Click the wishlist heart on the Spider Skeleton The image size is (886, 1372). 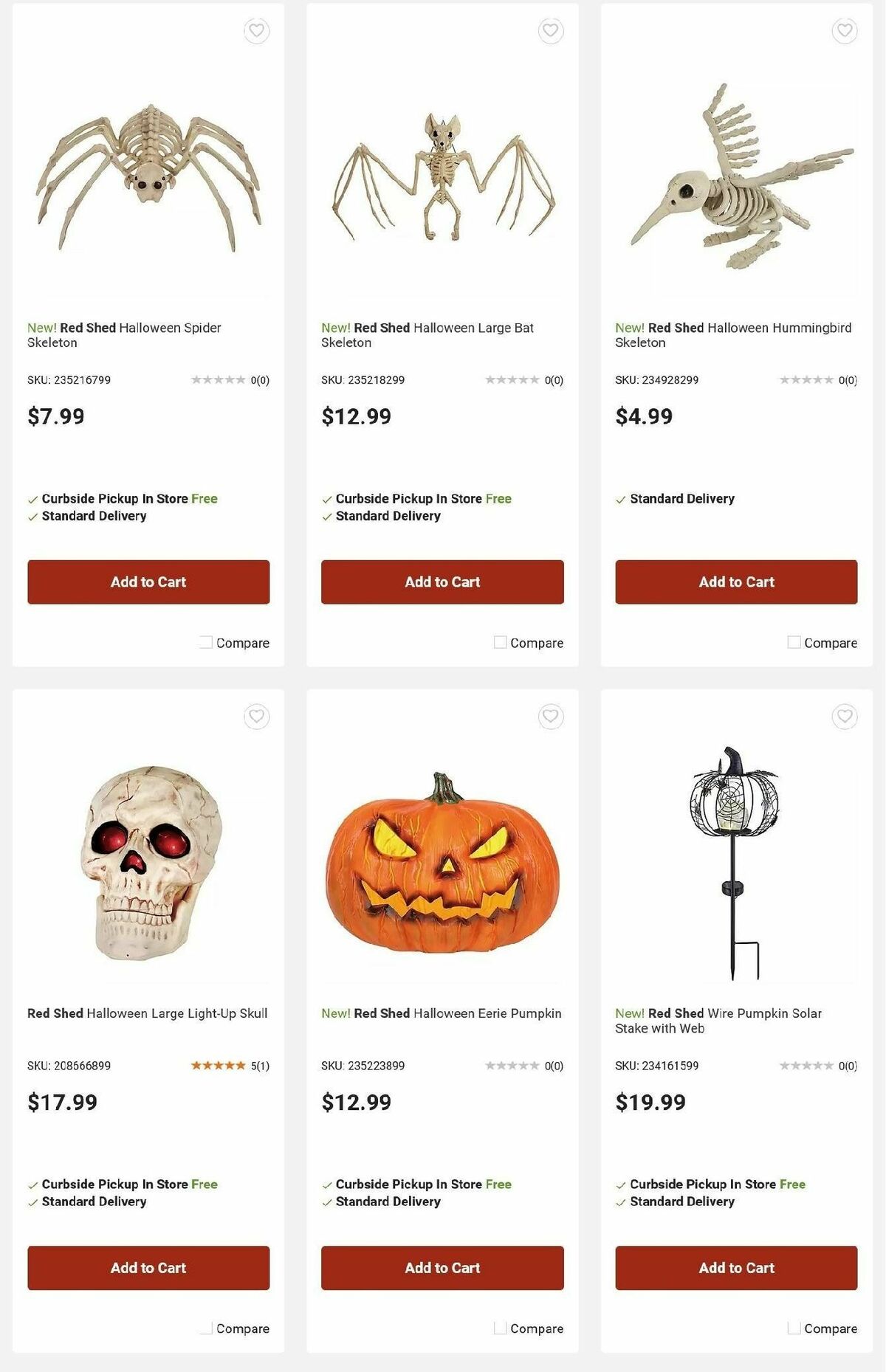255,31
